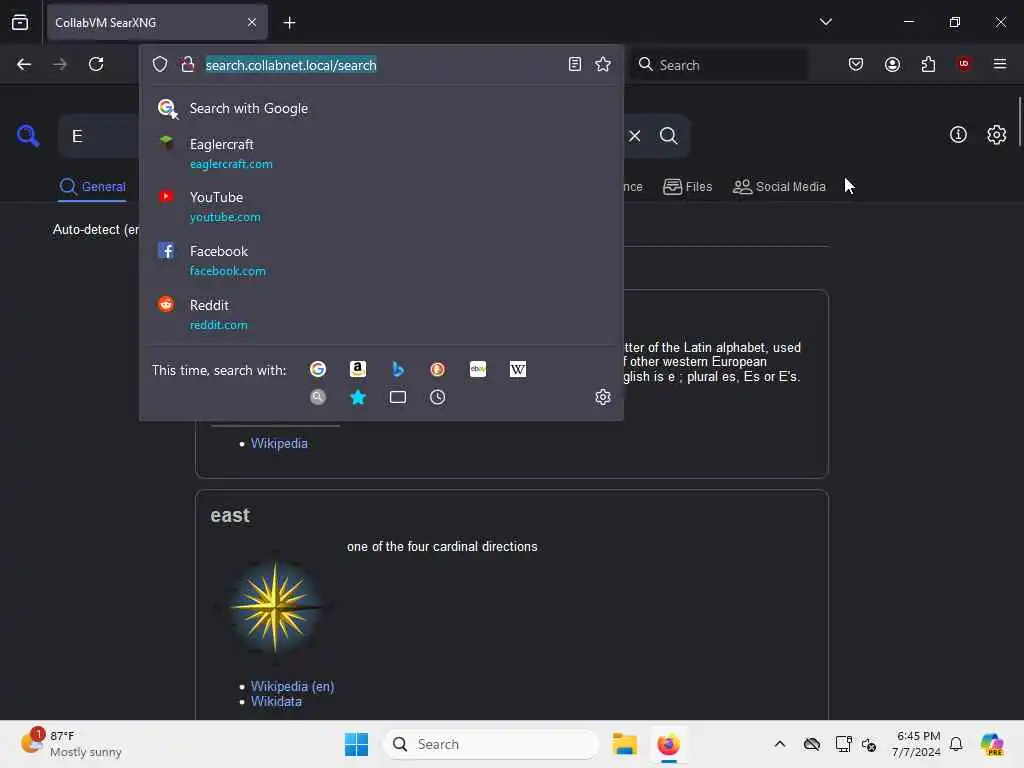Search this time with Google engine icon
1024x768 pixels.
[x=318, y=370]
